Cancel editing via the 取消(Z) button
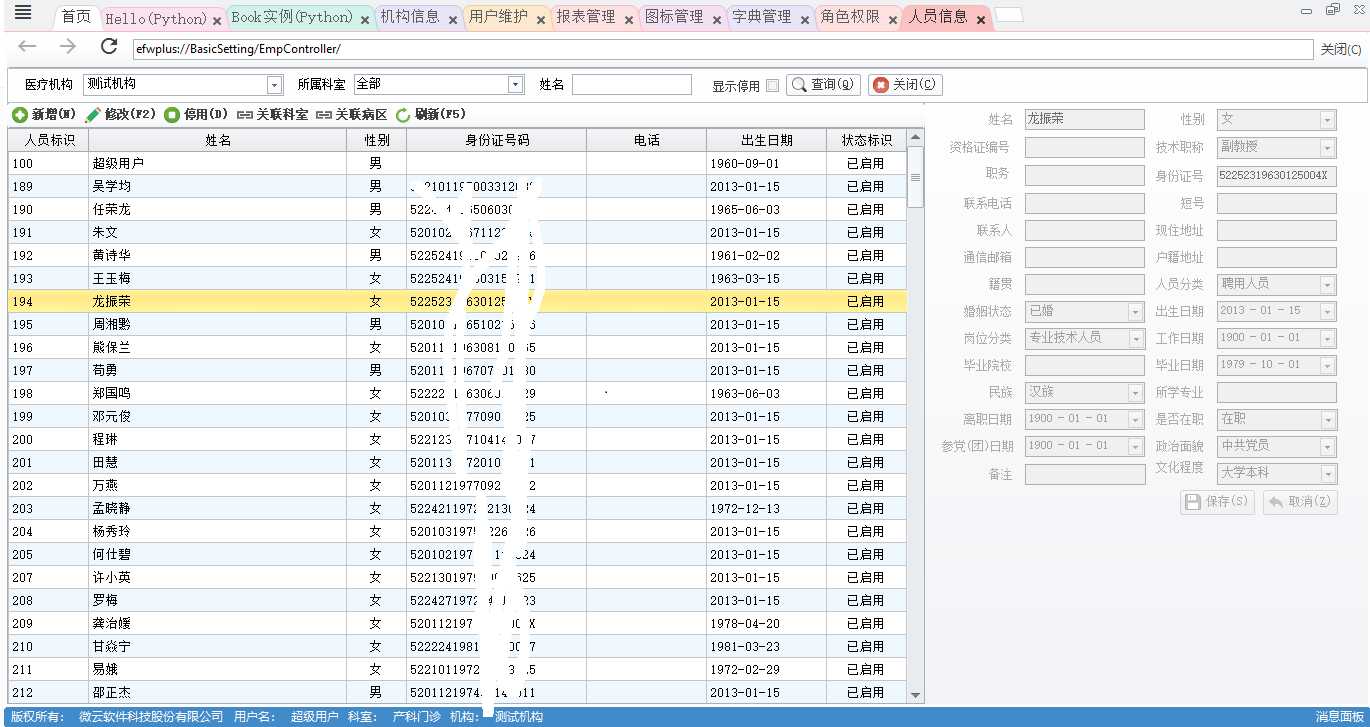 (x=1299, y=503)
